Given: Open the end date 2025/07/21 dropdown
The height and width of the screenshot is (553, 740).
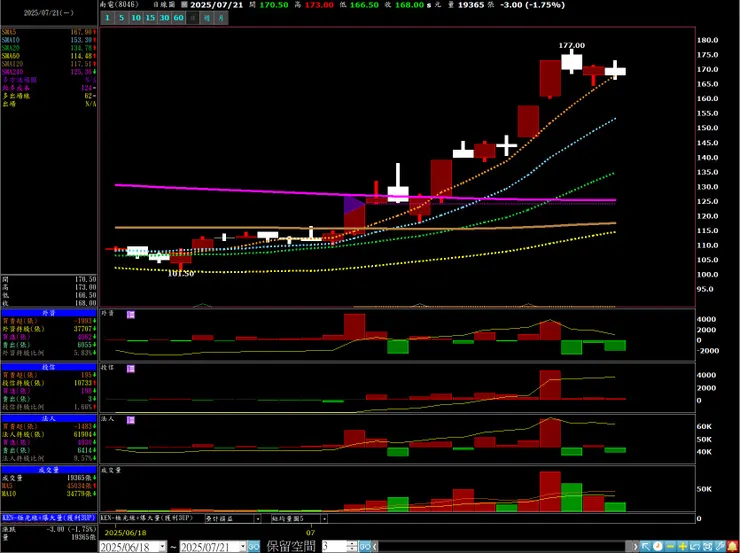Looking at the screenshot, I should [x=243, y=546].
